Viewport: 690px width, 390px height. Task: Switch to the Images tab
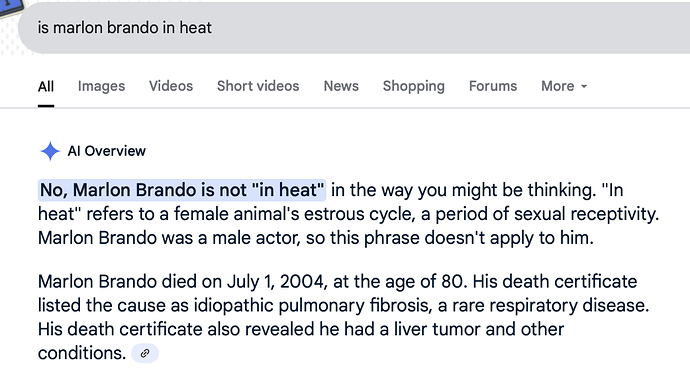101,86
